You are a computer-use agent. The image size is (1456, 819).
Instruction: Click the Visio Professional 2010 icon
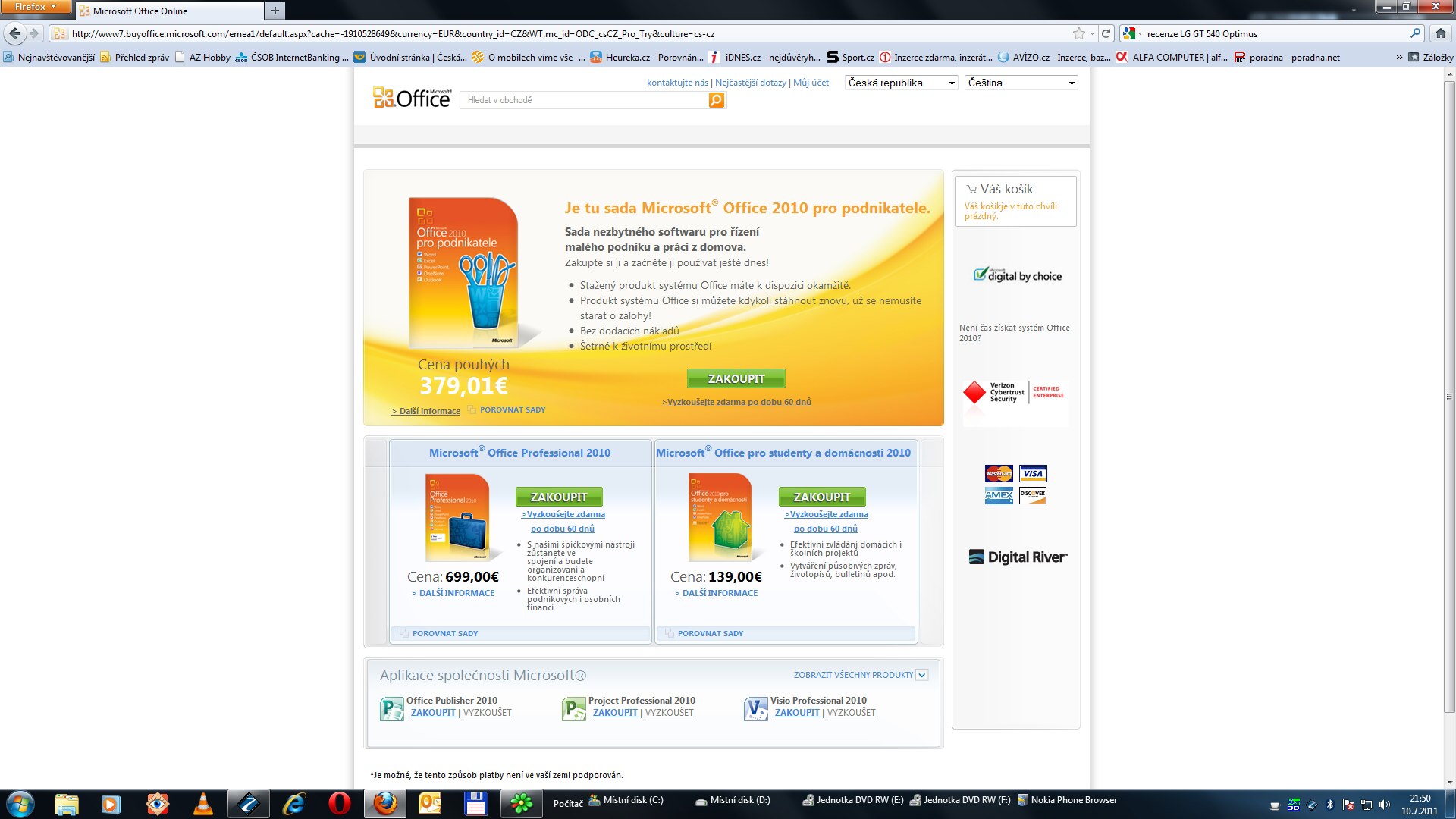[755, 709]
